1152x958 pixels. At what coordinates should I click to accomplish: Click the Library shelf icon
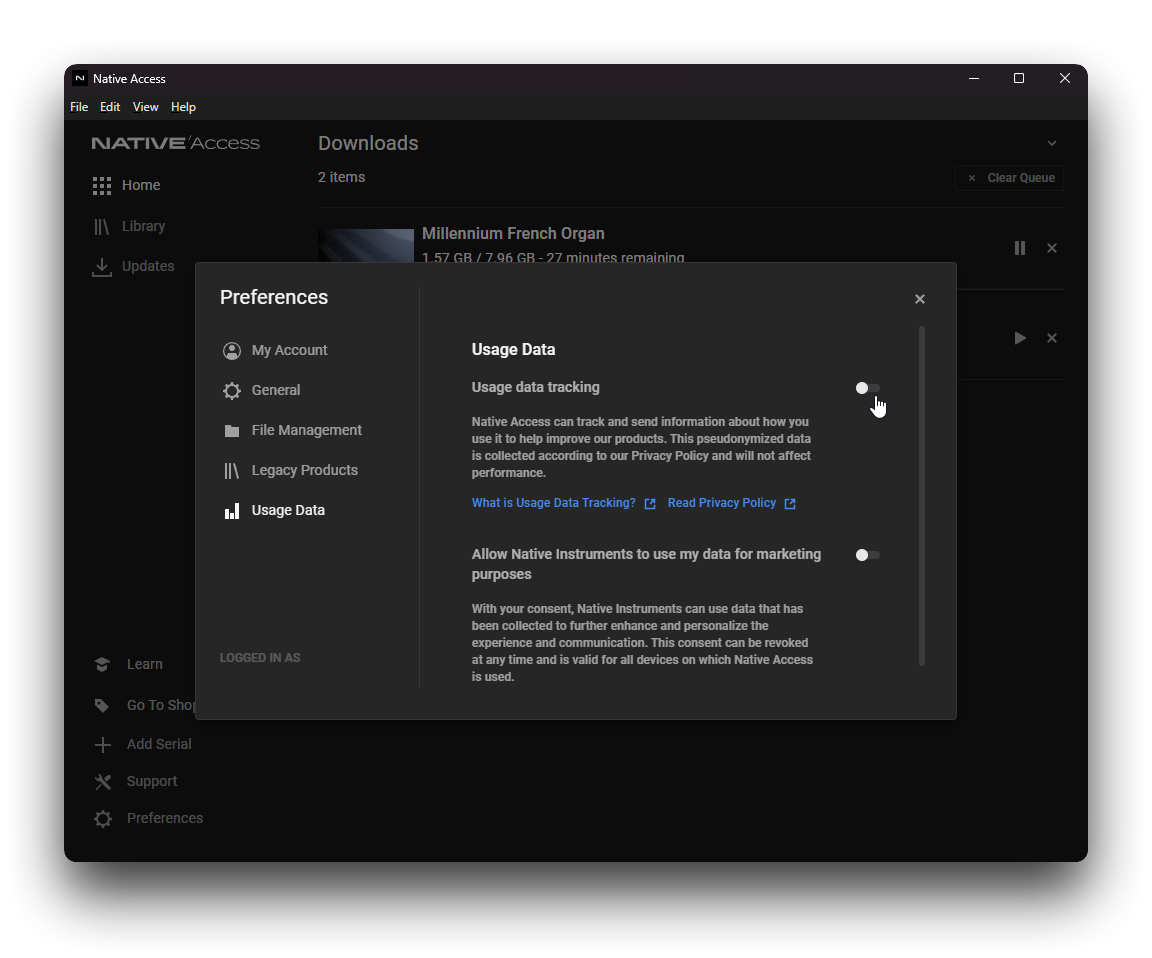click(x=101, y=227)
